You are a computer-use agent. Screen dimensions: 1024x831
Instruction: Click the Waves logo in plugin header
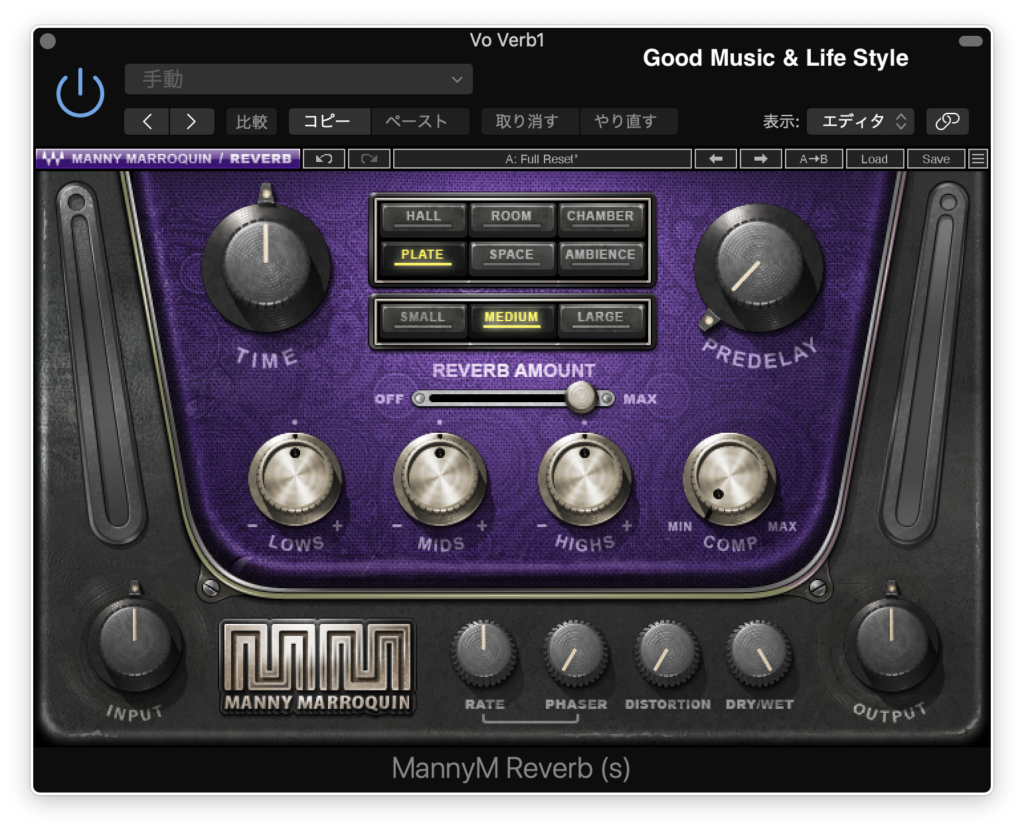point(52,159)
